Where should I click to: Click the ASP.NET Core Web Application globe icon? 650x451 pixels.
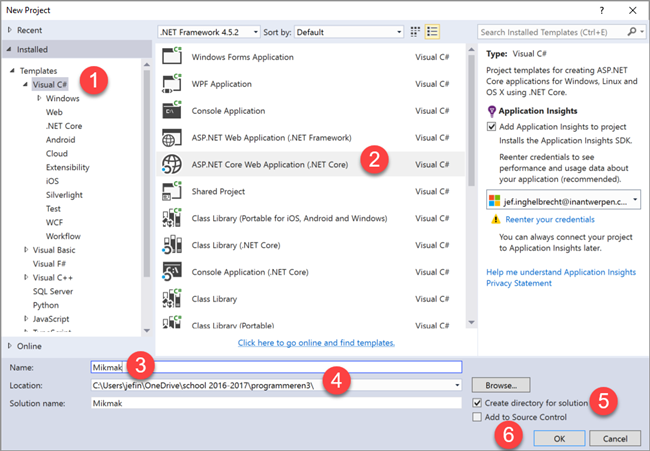(x=172, y=164)
